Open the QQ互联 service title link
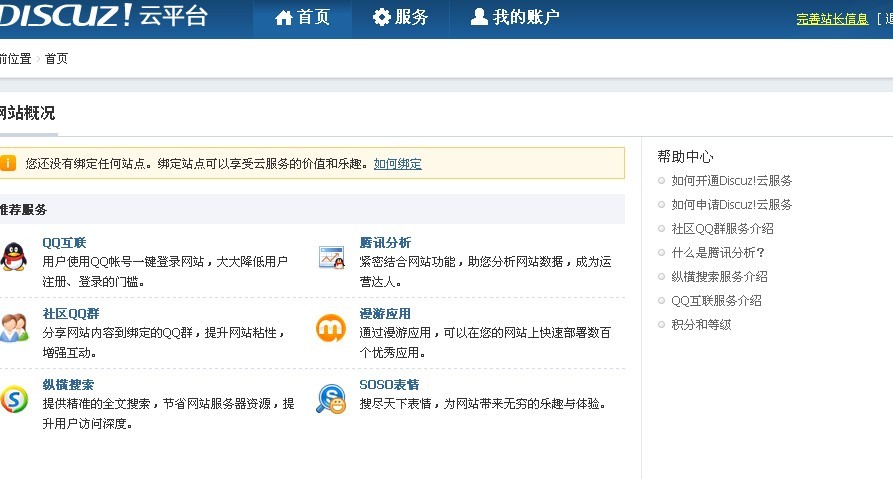Screen dimensions: 893x479 pyautogui.click(x=64, y=243)
